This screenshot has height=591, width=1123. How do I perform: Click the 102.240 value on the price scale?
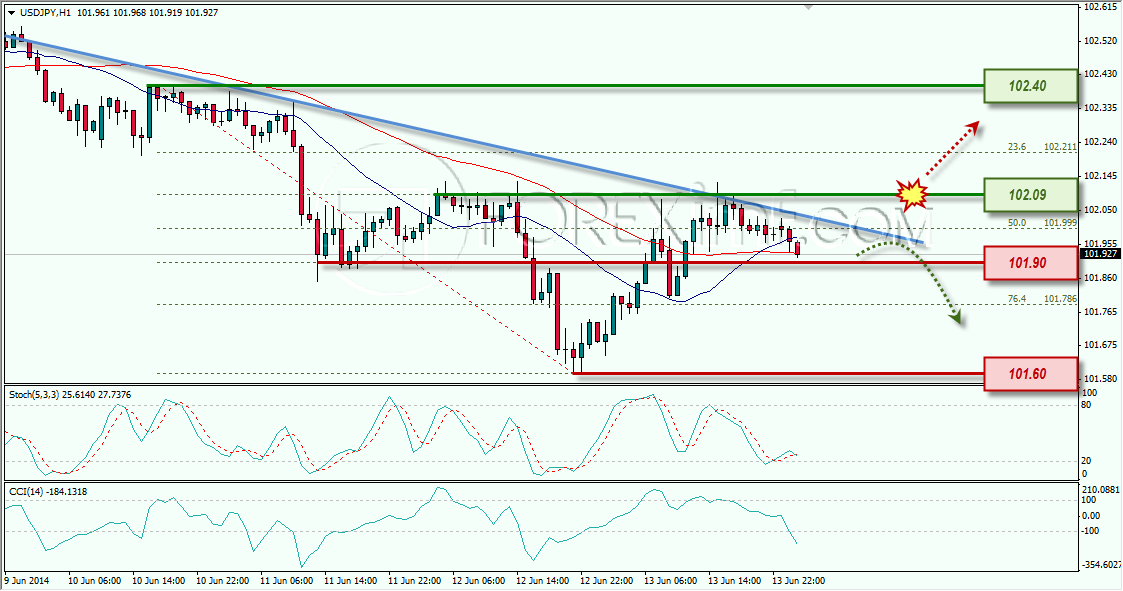click(1101, 142)
